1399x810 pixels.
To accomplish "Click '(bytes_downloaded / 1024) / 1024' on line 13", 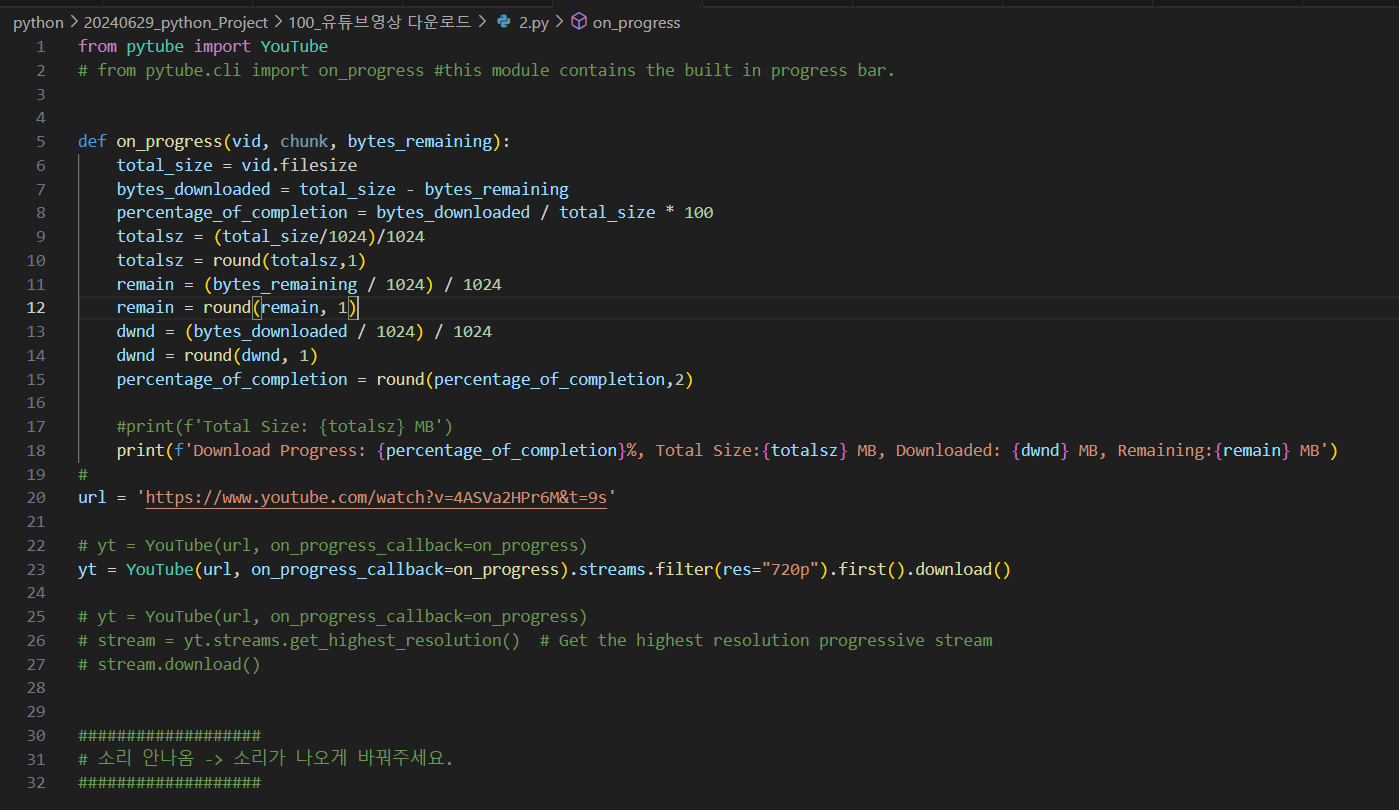I will 338,332.
